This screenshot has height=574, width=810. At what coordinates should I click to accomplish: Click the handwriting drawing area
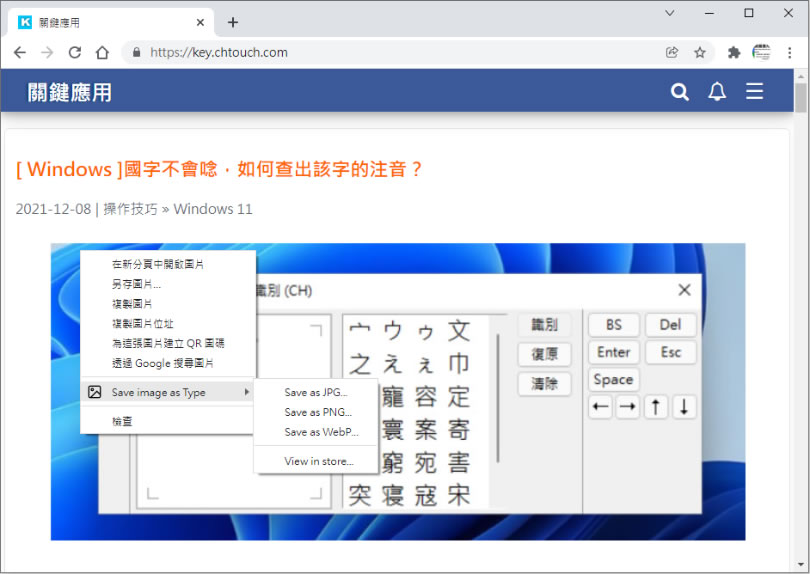click(x=234, y=411)
